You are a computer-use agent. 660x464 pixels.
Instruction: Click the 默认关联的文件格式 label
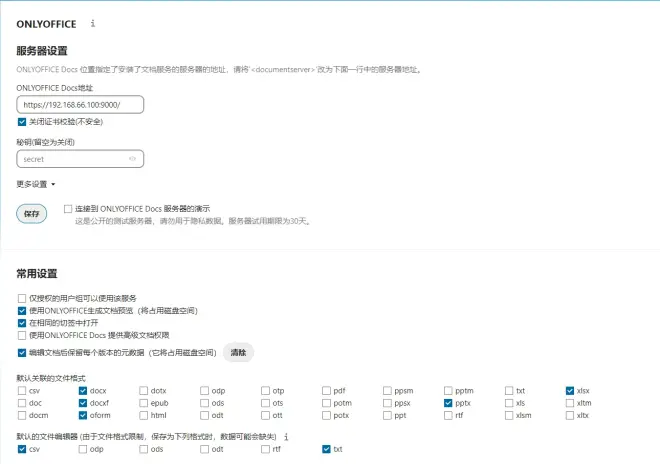click(51, 378)
